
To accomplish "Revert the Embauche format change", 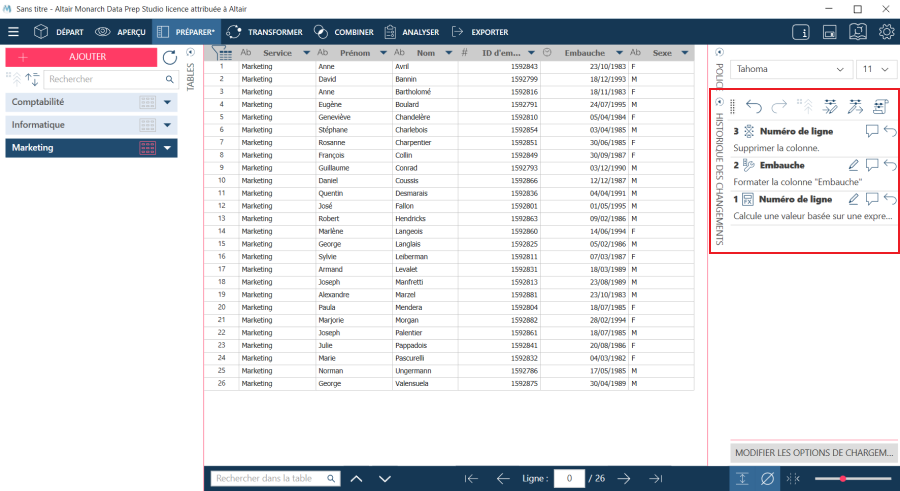I will coord(890,165).
